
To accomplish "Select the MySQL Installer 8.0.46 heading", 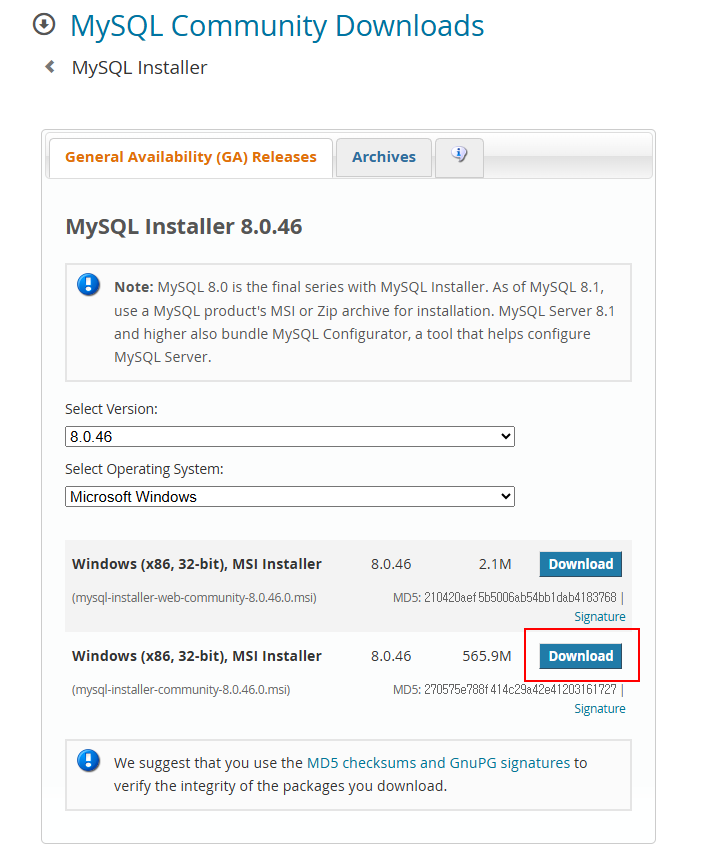I will pyautogui.click(x=184, y=227).
